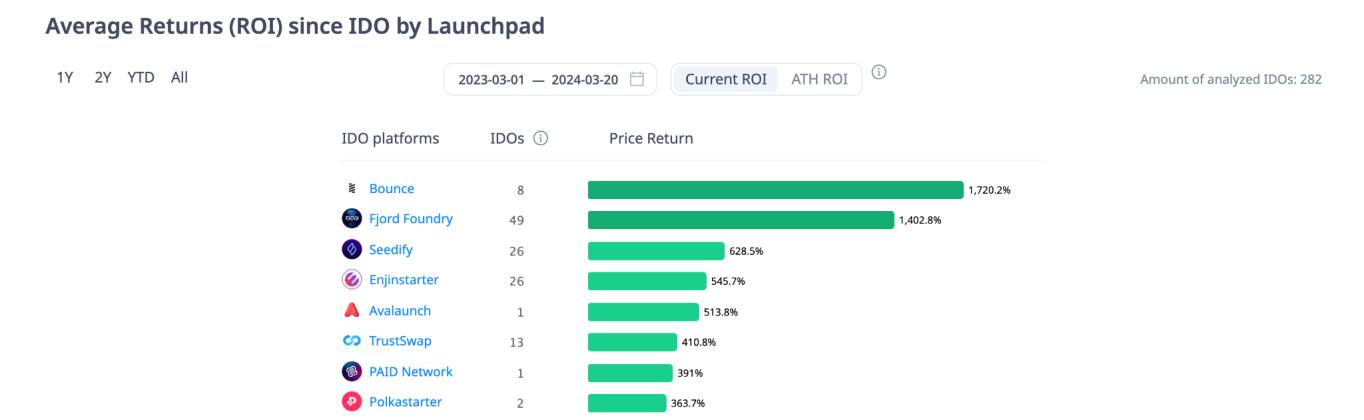Click the PAID Network logo icon
Viewport: 1364px width, 420px height.
tap(351, 372)
